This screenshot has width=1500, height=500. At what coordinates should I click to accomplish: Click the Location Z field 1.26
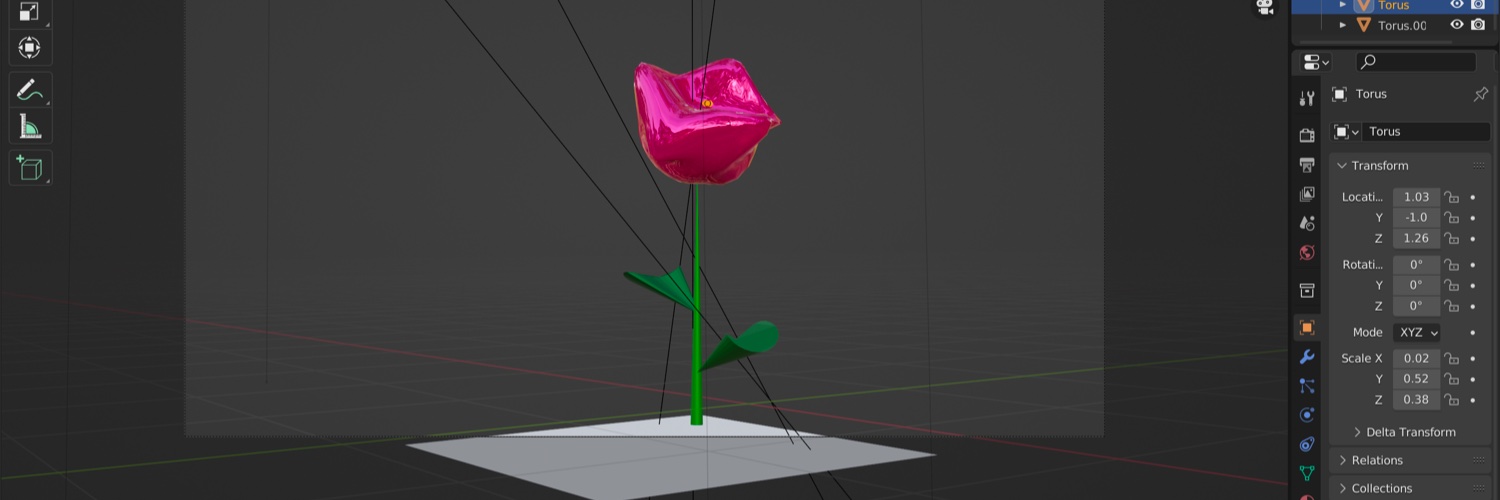coord(1417,239)
